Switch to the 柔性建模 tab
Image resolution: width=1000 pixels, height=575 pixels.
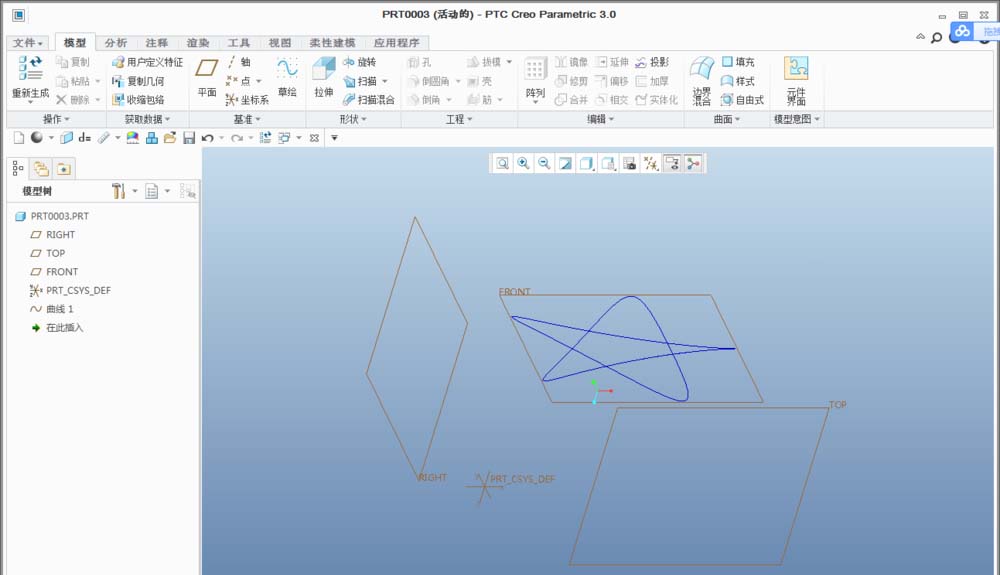pos(332,43)
